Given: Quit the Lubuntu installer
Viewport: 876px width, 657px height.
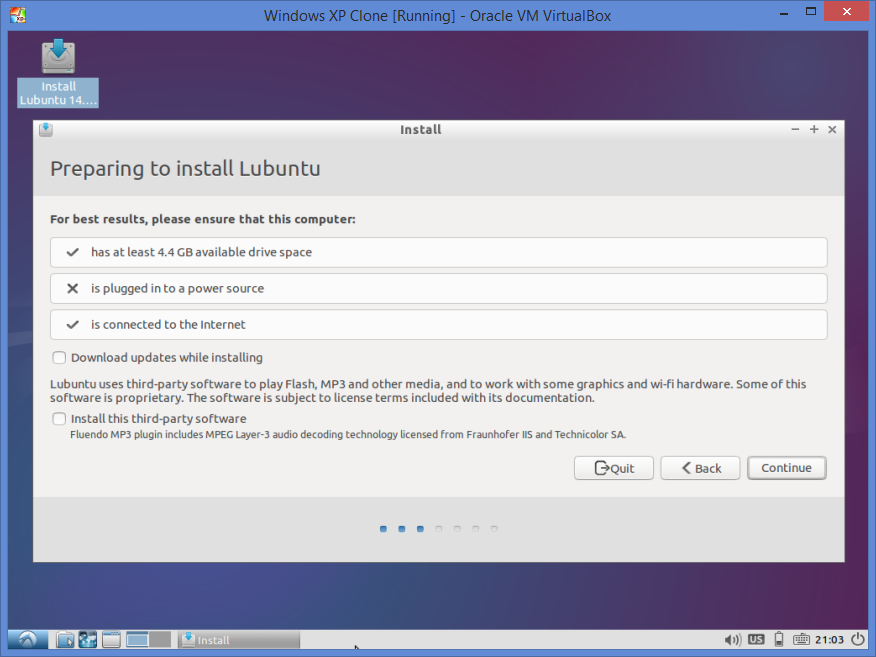Looking at the screenshot, I should [614, 468].
